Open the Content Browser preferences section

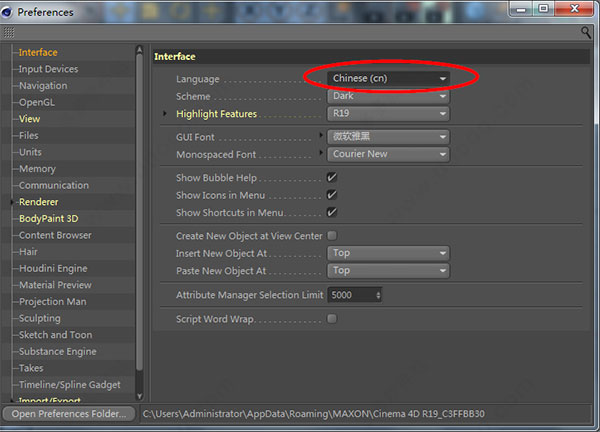[55, 235]
